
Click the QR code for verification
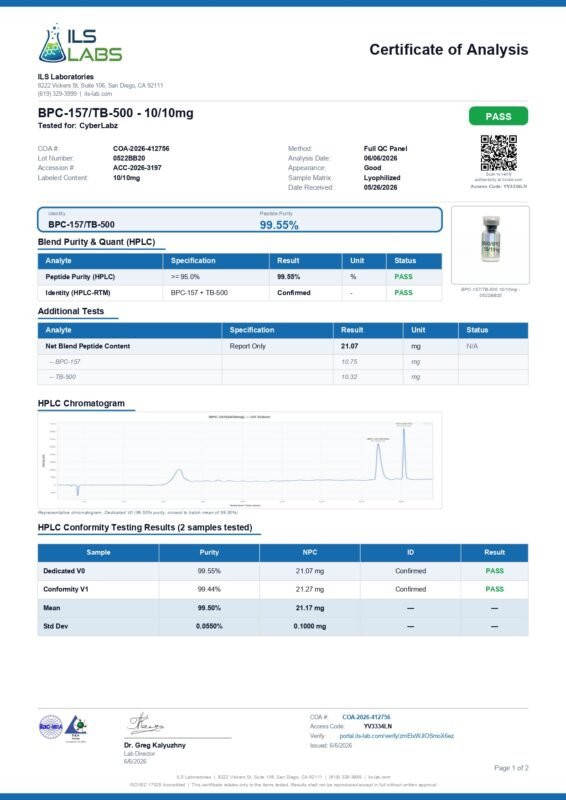click(498, 153)
